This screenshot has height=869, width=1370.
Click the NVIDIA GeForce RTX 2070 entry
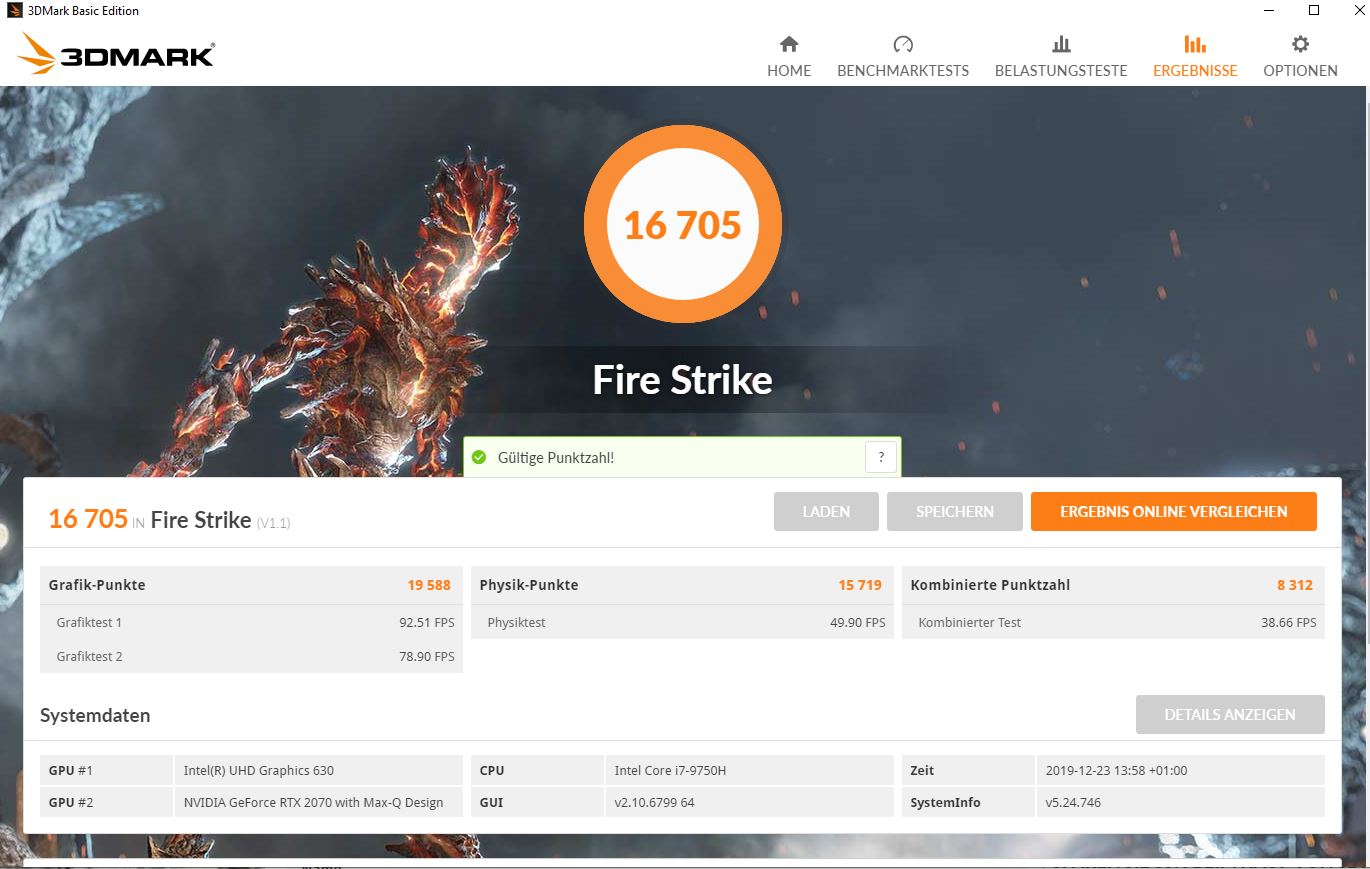coord(313,802)
